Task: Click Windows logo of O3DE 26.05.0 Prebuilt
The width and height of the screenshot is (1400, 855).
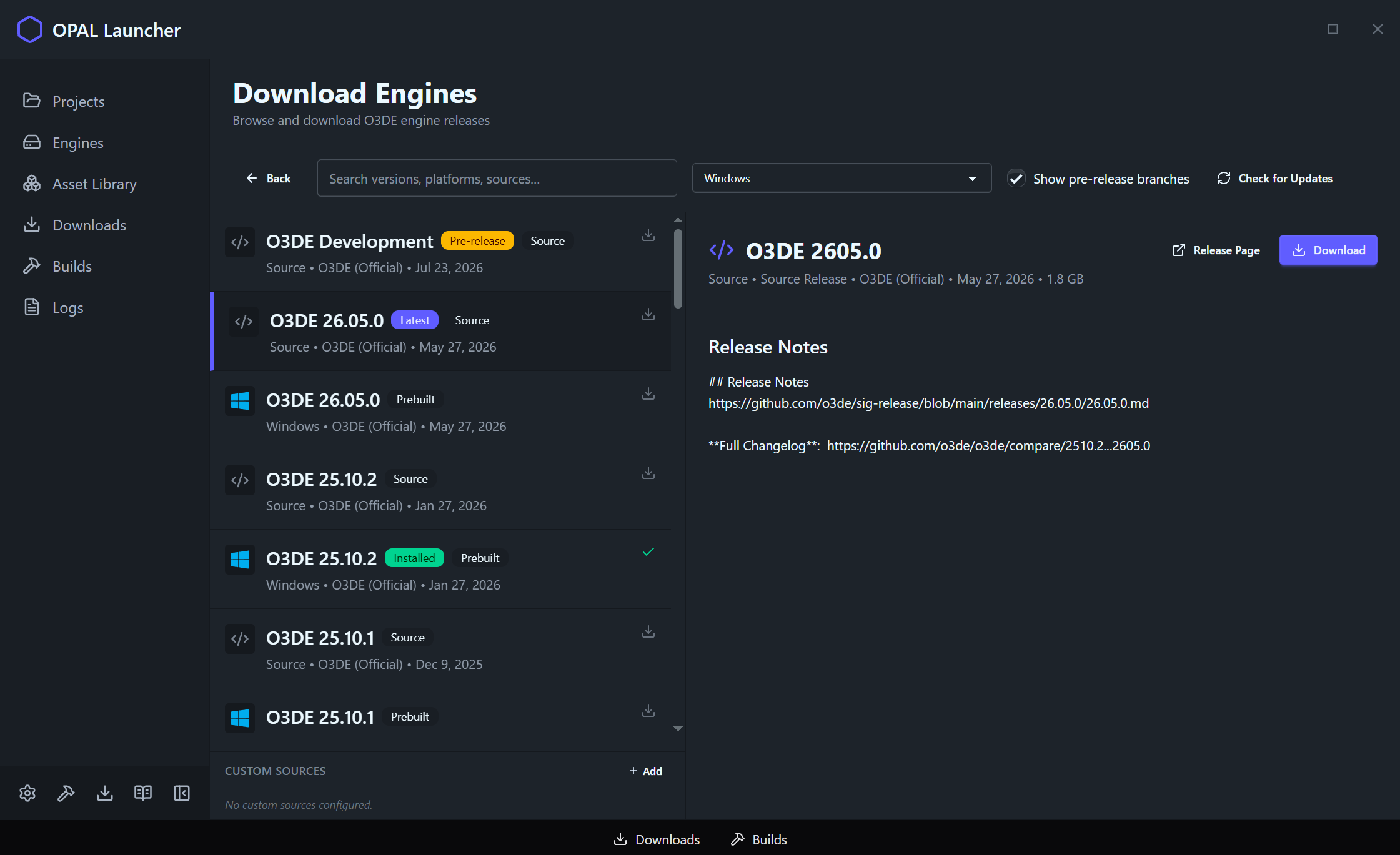Action: point(240,401)
